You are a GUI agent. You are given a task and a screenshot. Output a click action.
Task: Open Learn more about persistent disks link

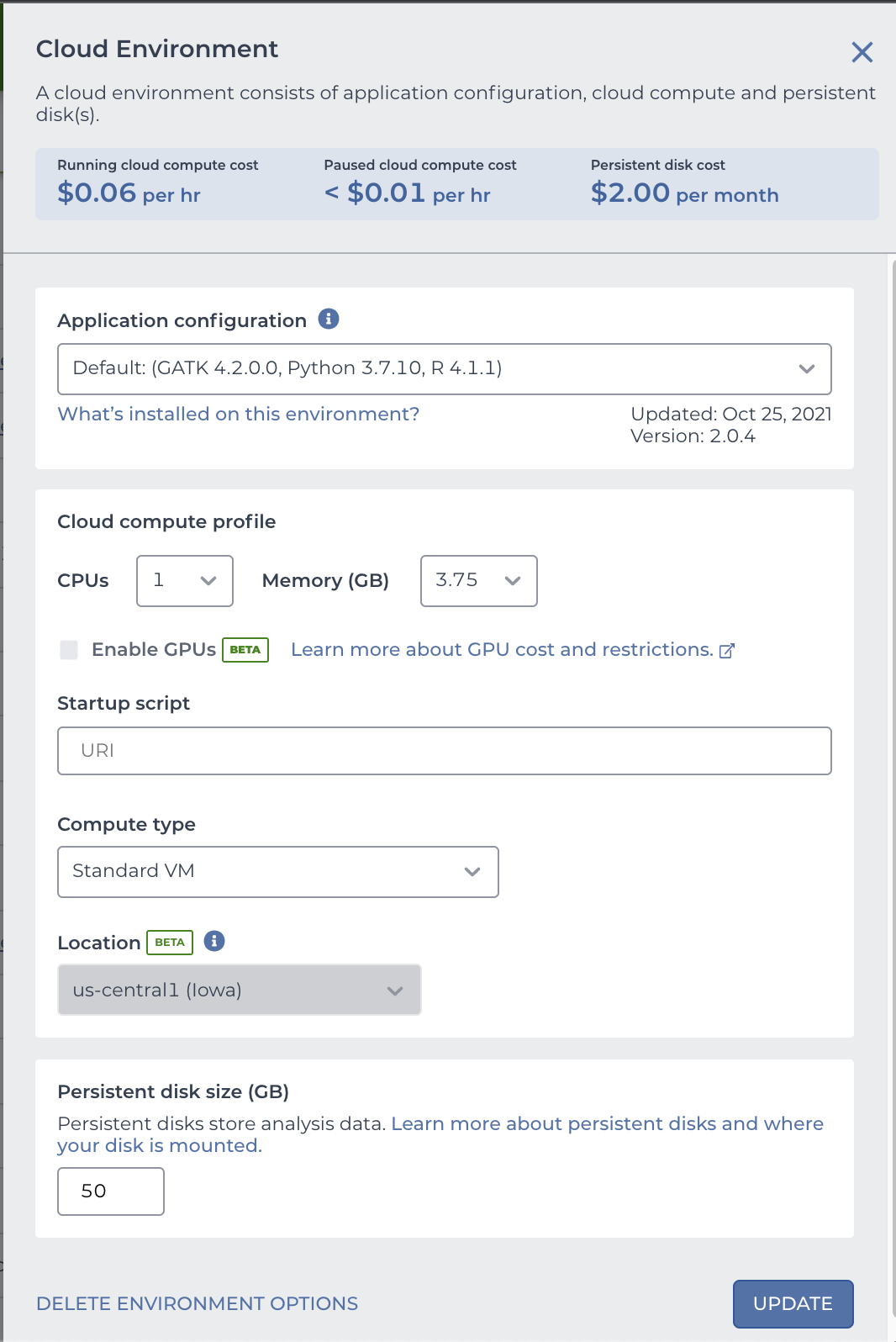point(440,1134)
